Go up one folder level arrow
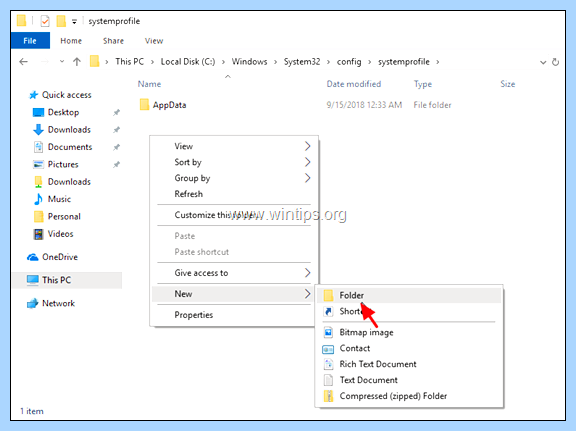 (77, 62)
